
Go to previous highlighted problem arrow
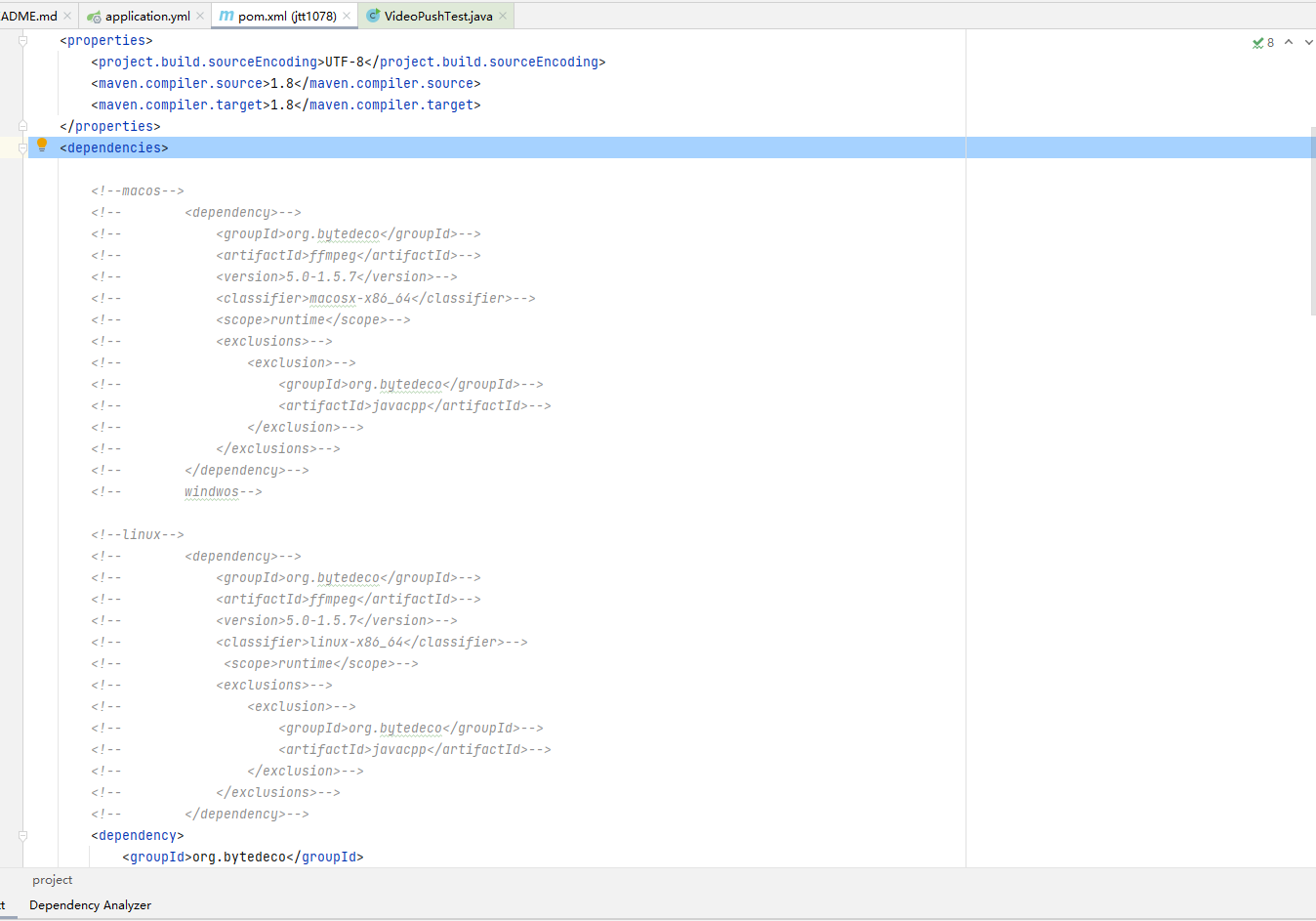coord(1289,42)
